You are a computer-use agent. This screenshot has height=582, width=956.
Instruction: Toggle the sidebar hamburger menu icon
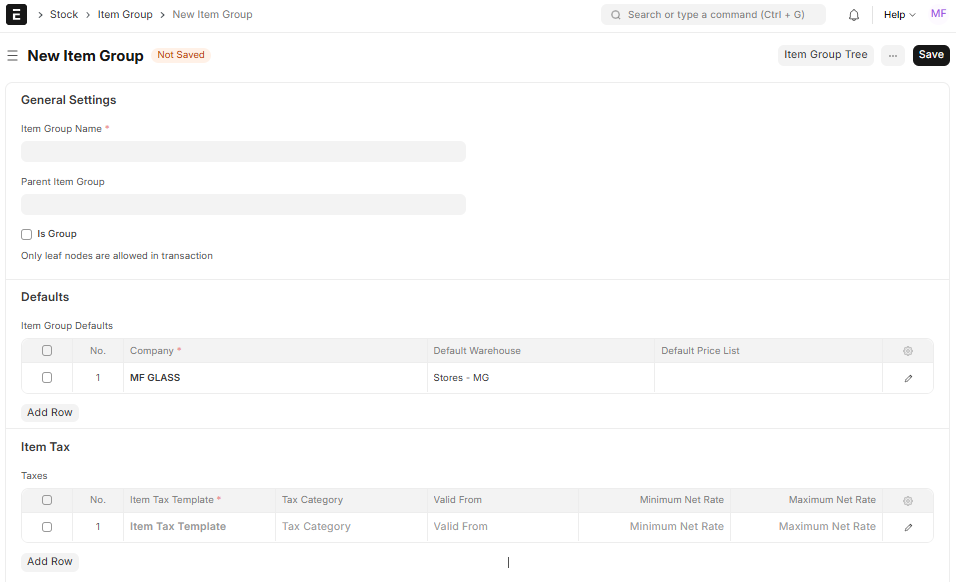[12, 56]
